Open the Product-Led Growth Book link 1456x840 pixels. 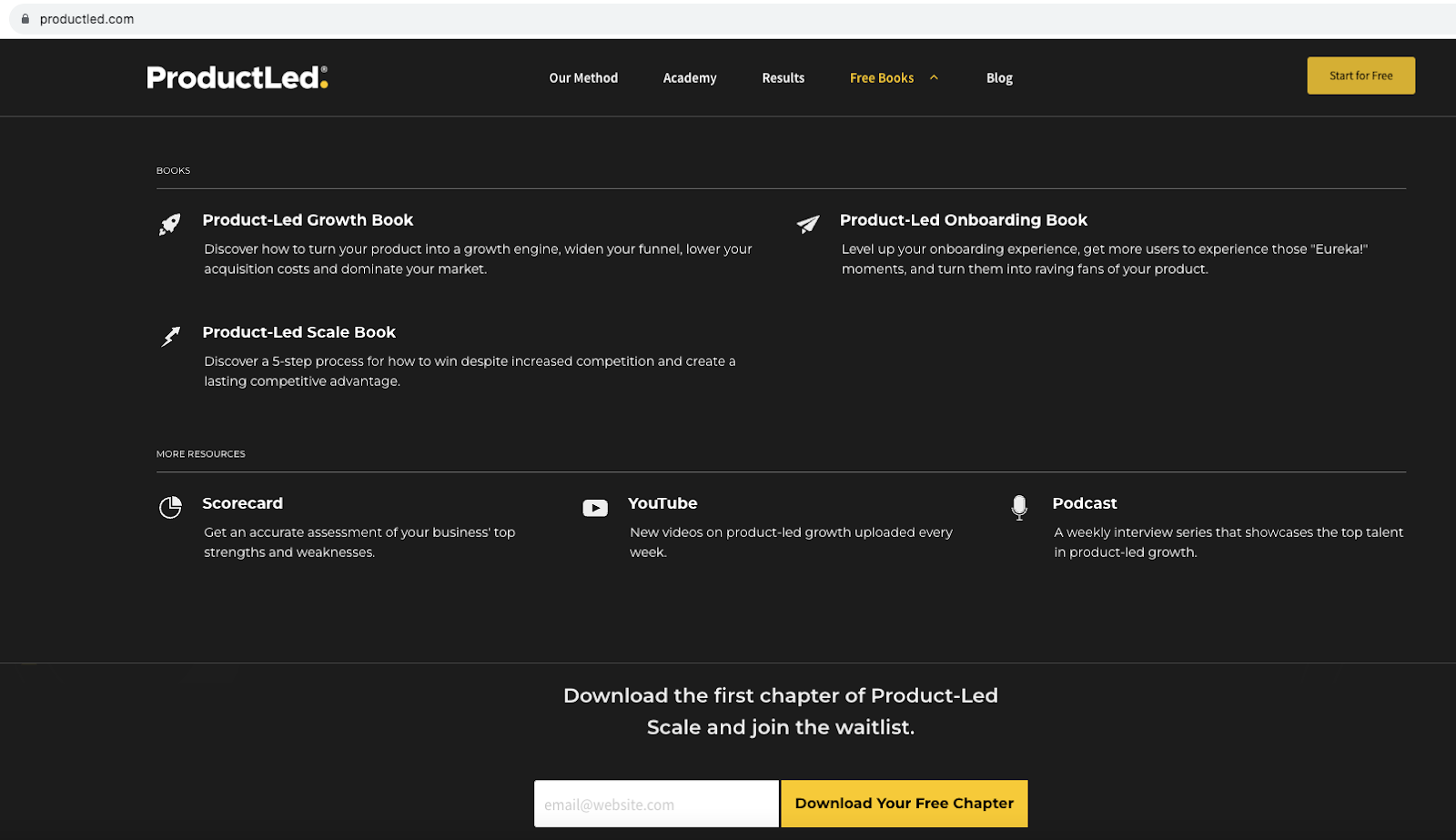pos(308,219)
